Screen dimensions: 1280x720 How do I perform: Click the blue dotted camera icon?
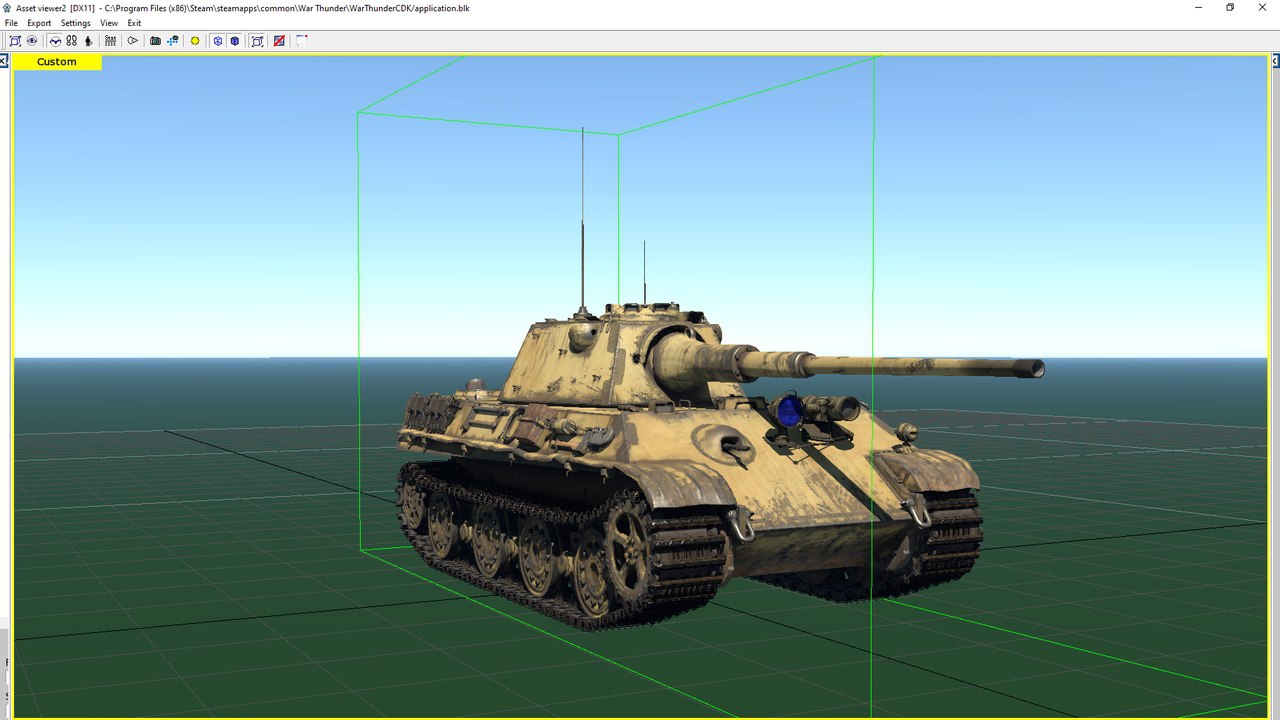[x=173, y=41]
